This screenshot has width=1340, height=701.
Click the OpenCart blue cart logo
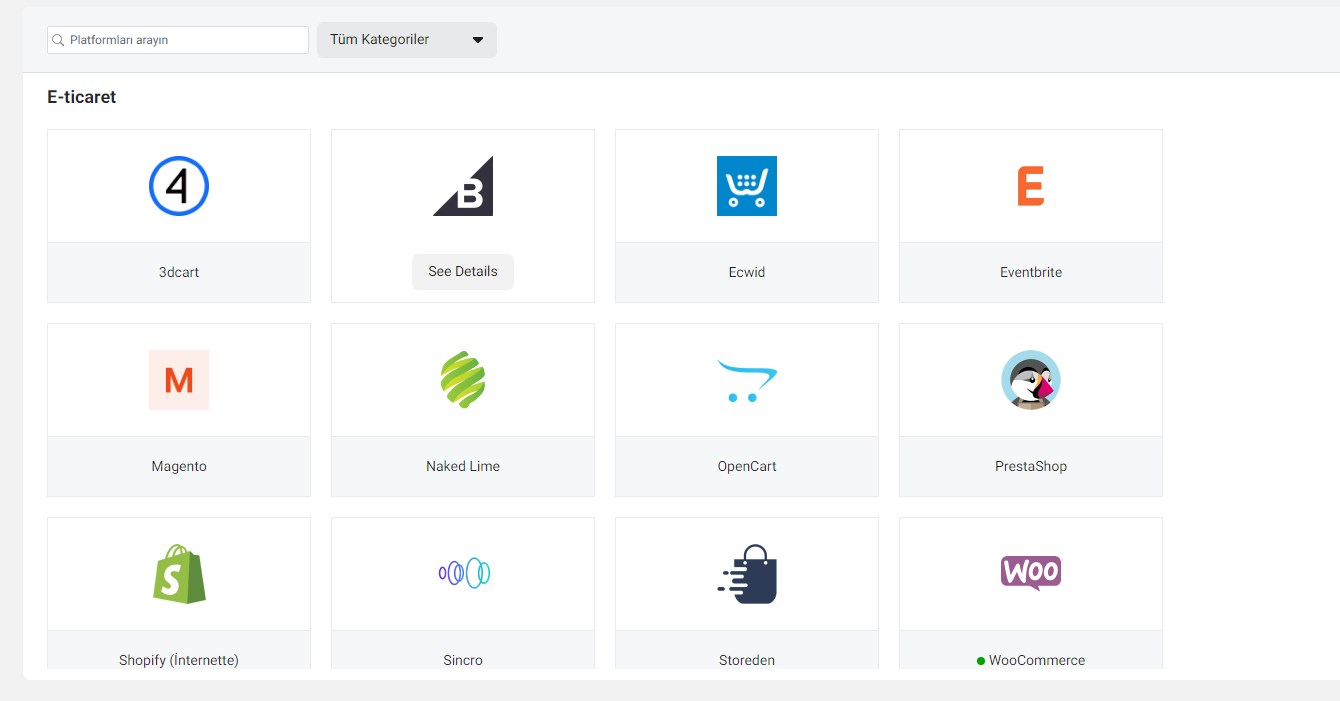(x=747, y=381)
